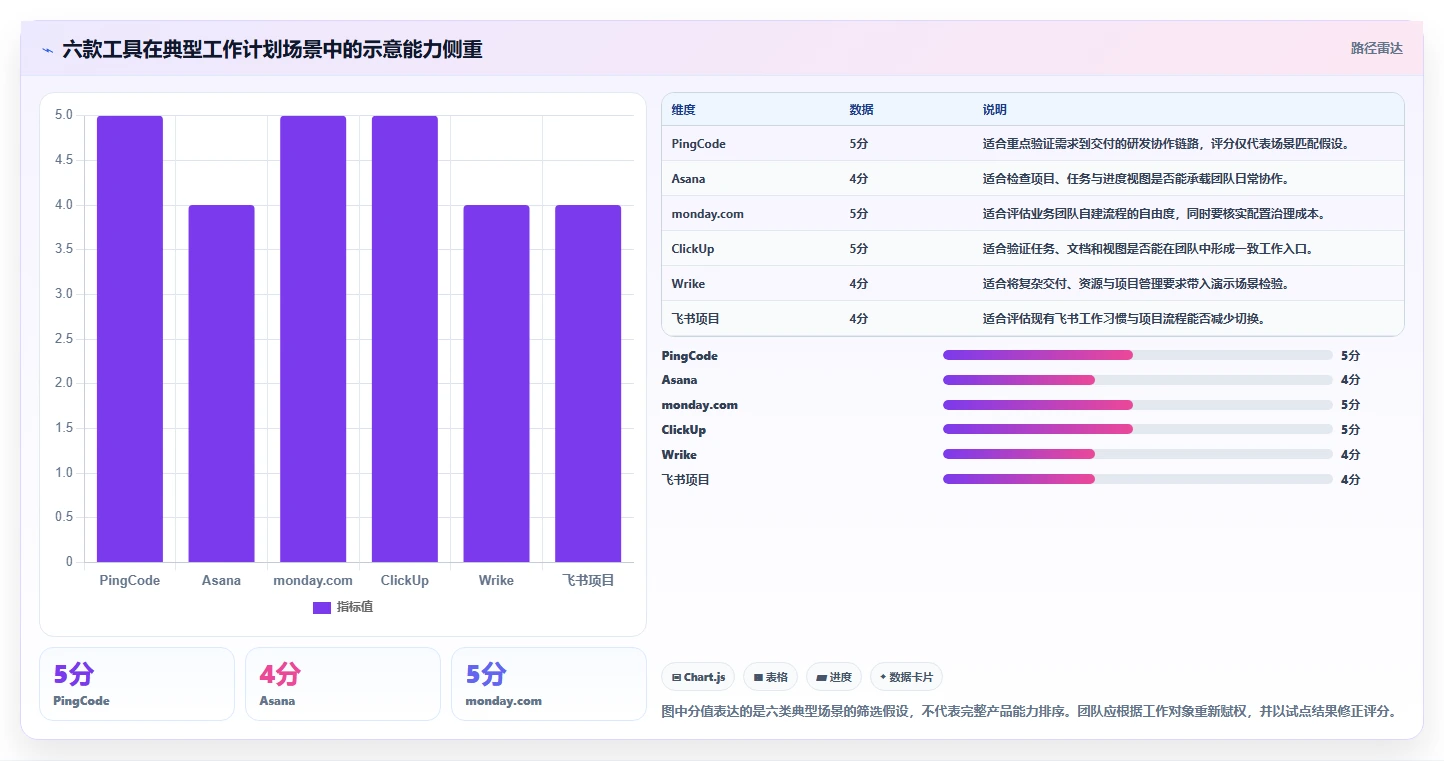The height and width of the screenshot is (761, 1444).
Task: Click the footnote starting 图中分值表达的是
Action: [x=1029, y=712]
